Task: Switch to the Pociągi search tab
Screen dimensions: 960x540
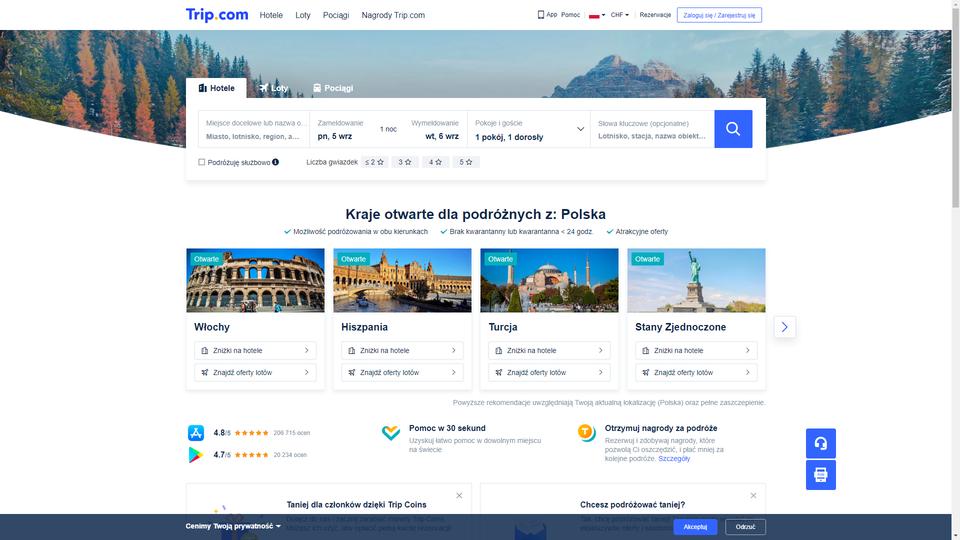Action: coord(332,88)
